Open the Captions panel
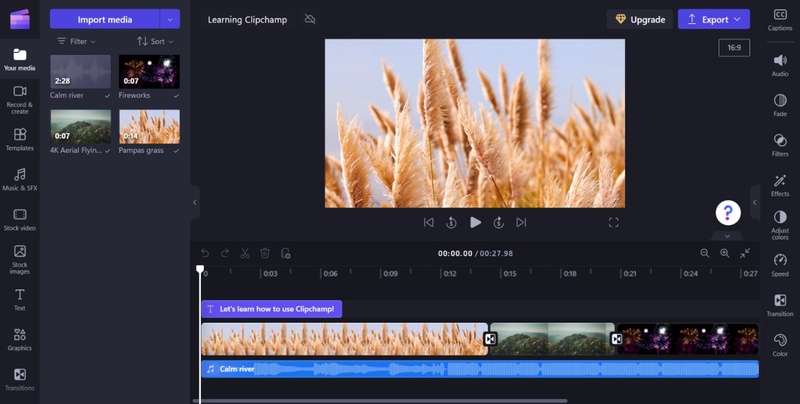800x404 pixels. (780, 20)
